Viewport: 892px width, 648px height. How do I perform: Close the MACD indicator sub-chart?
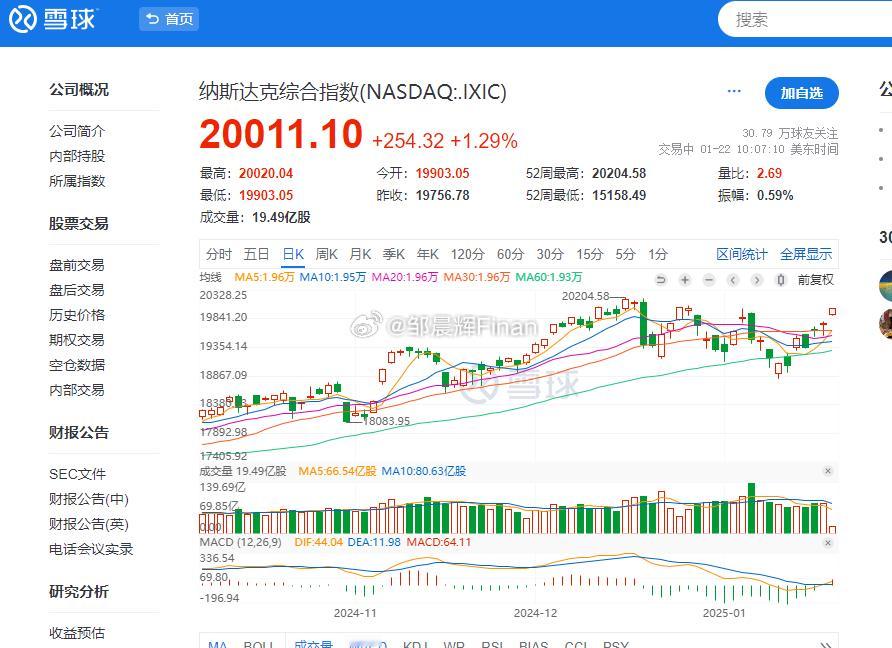point(828,543)
